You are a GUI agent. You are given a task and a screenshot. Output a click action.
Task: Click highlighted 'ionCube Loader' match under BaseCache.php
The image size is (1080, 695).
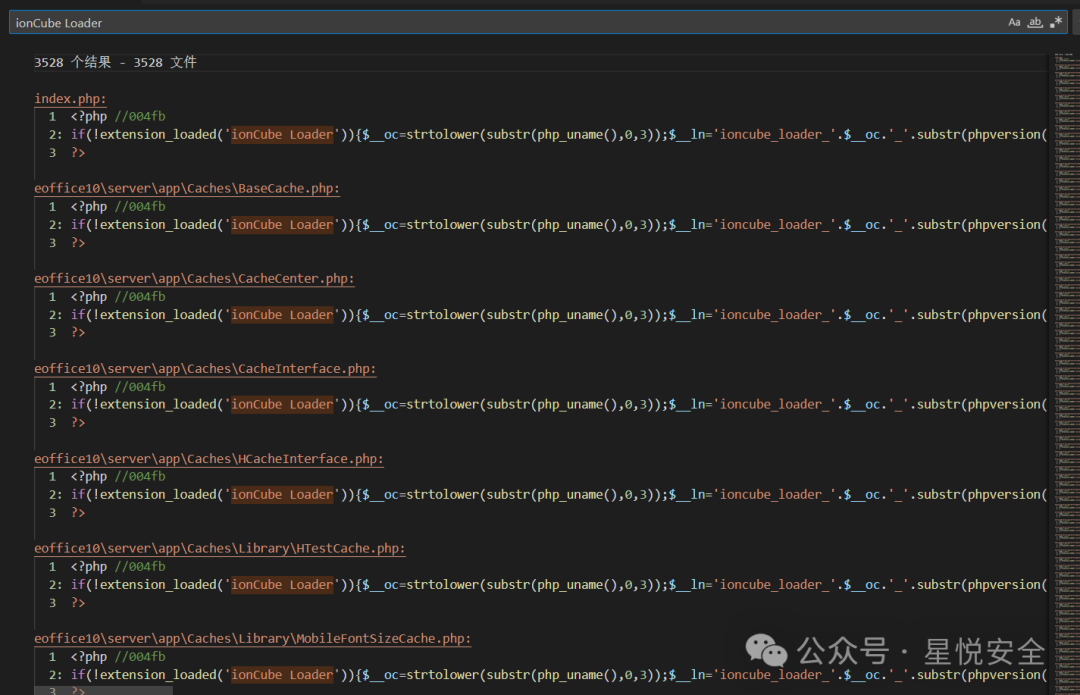tap(282, 225)
